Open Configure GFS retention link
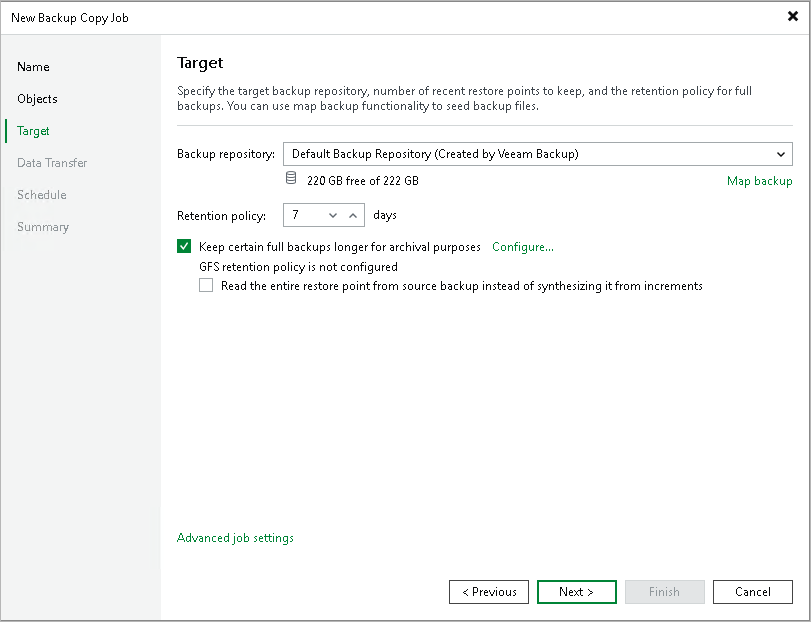Image resolution: width=811 pixels, height=622 pixels. coord(522,247)
